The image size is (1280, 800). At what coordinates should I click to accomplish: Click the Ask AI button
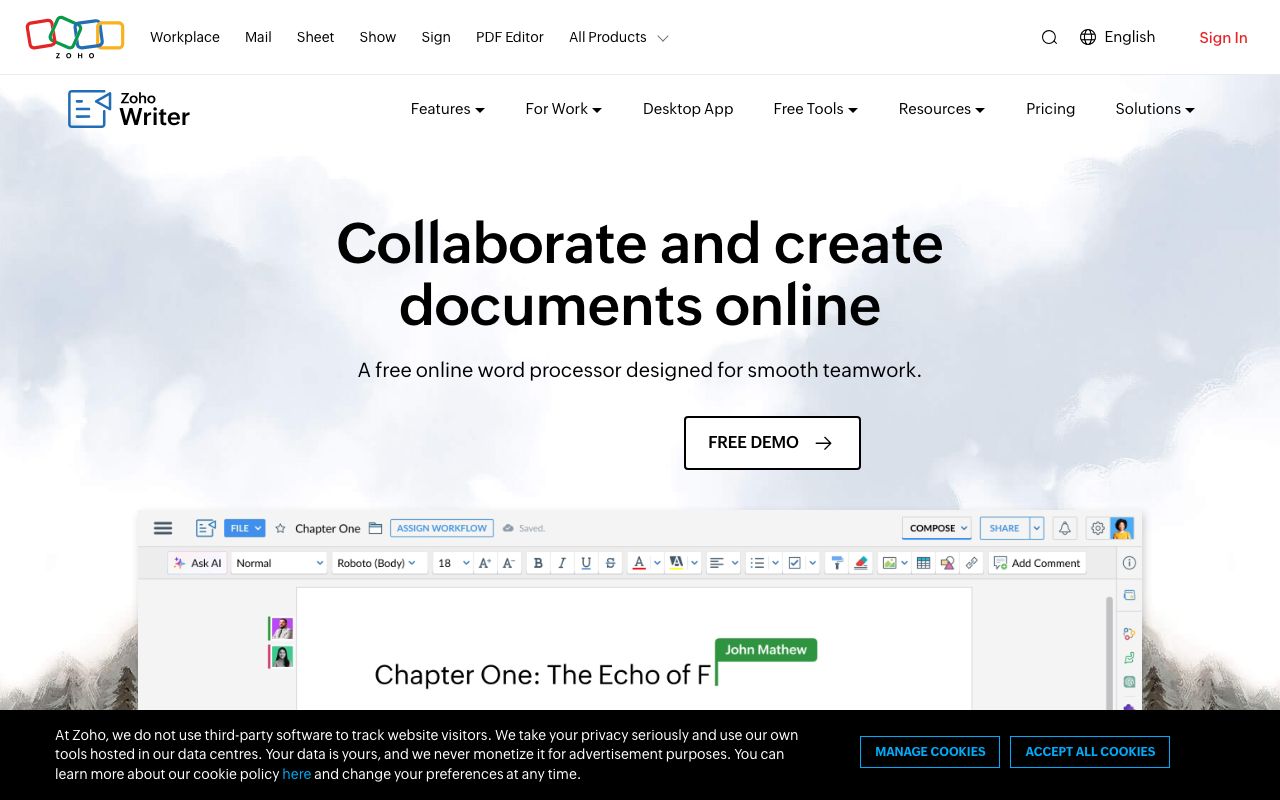[198, 563]
